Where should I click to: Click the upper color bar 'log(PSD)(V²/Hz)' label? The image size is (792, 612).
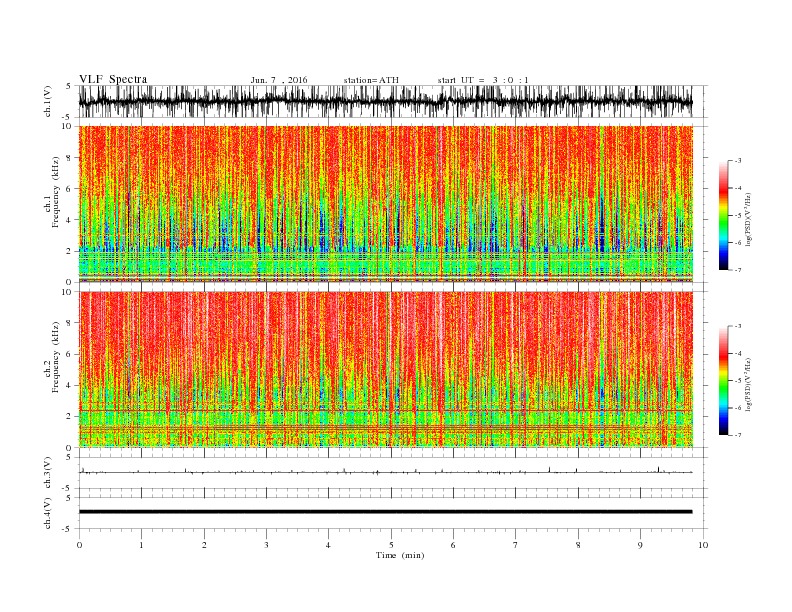click(749, 220)
